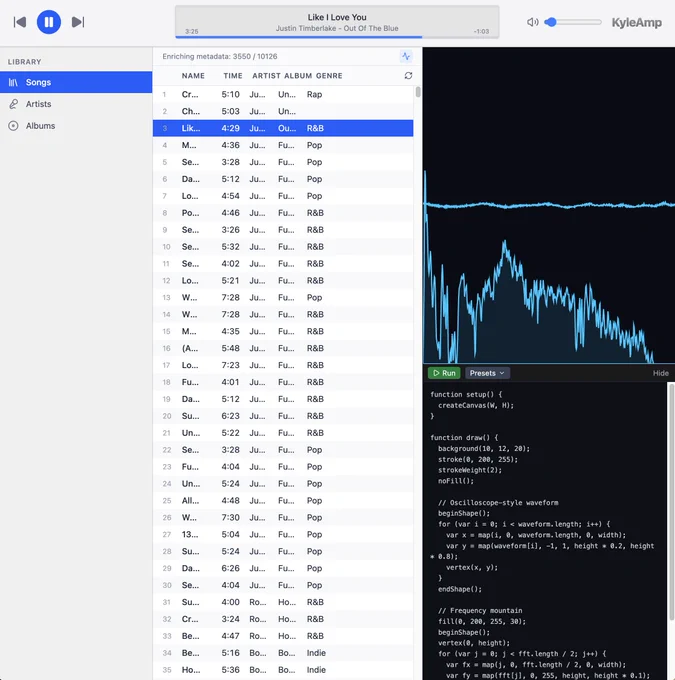The height and width of the screenshot is (680, 675).
Task: Skip to the previous track
Action: 20,22
